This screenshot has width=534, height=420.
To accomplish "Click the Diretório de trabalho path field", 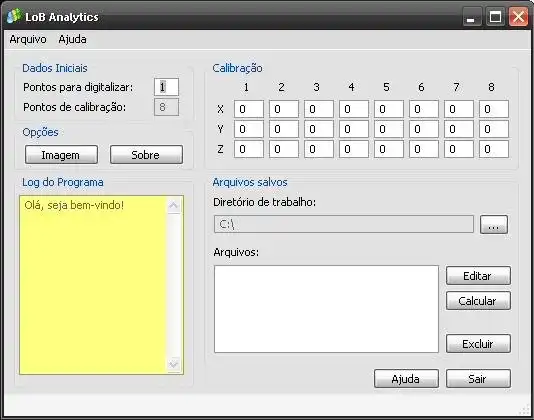I will 344,224.
